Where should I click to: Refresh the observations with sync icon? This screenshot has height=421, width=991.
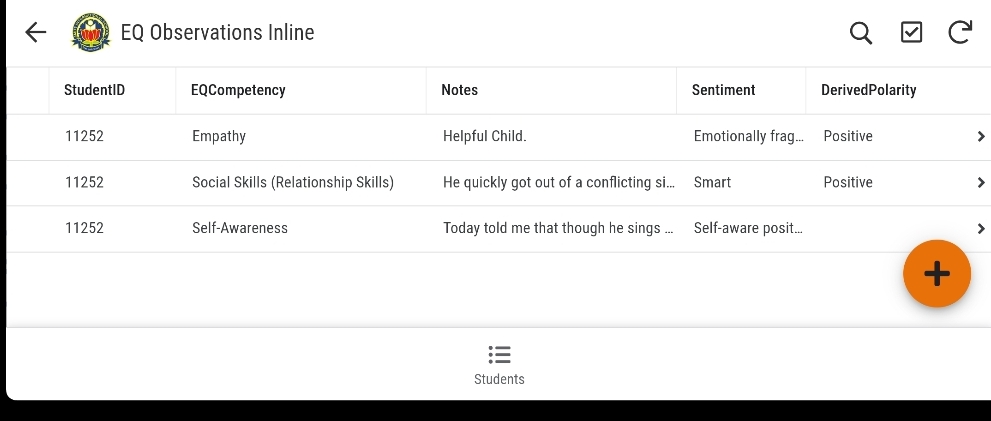pos(960,33)
